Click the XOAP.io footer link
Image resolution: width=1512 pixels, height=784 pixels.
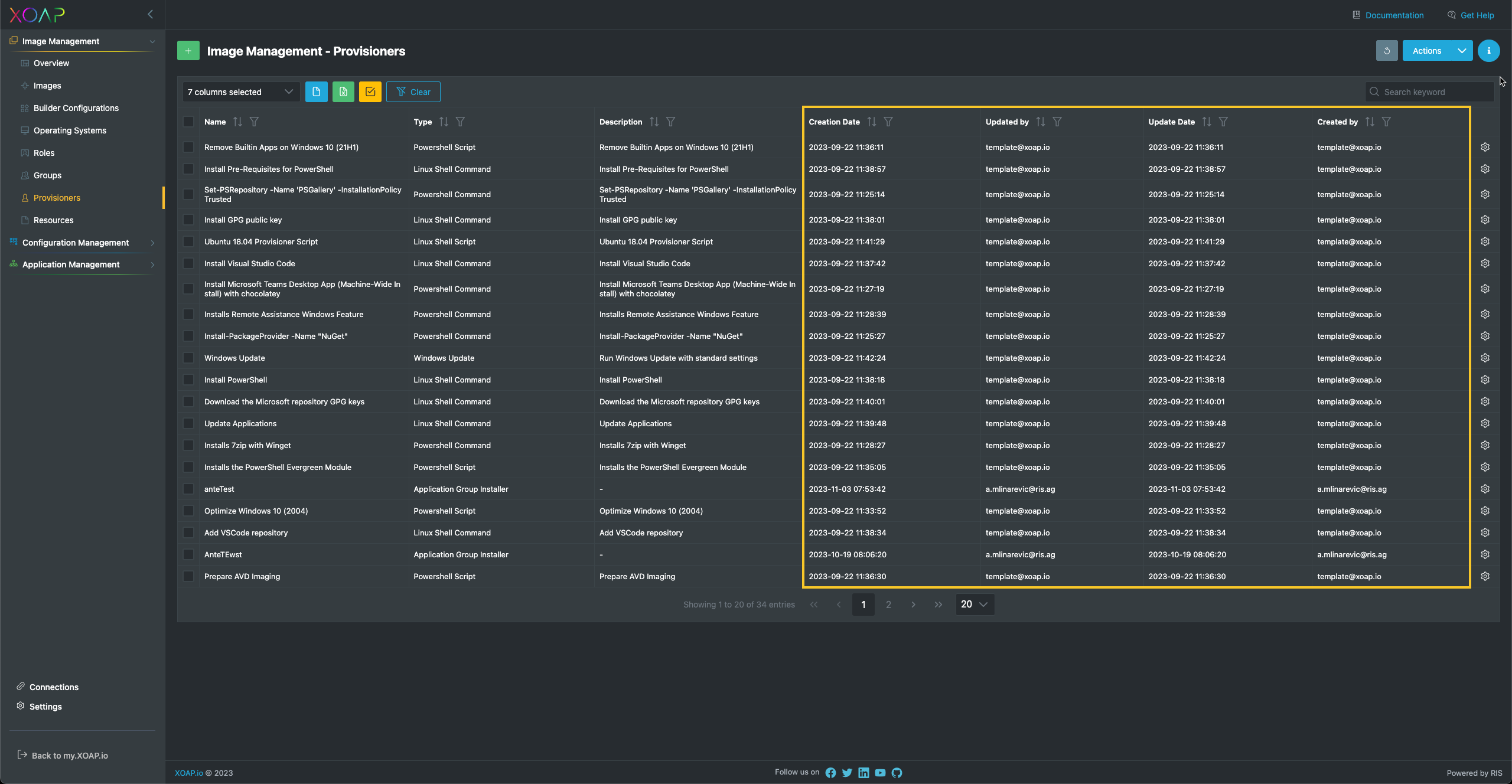point(188,773)
